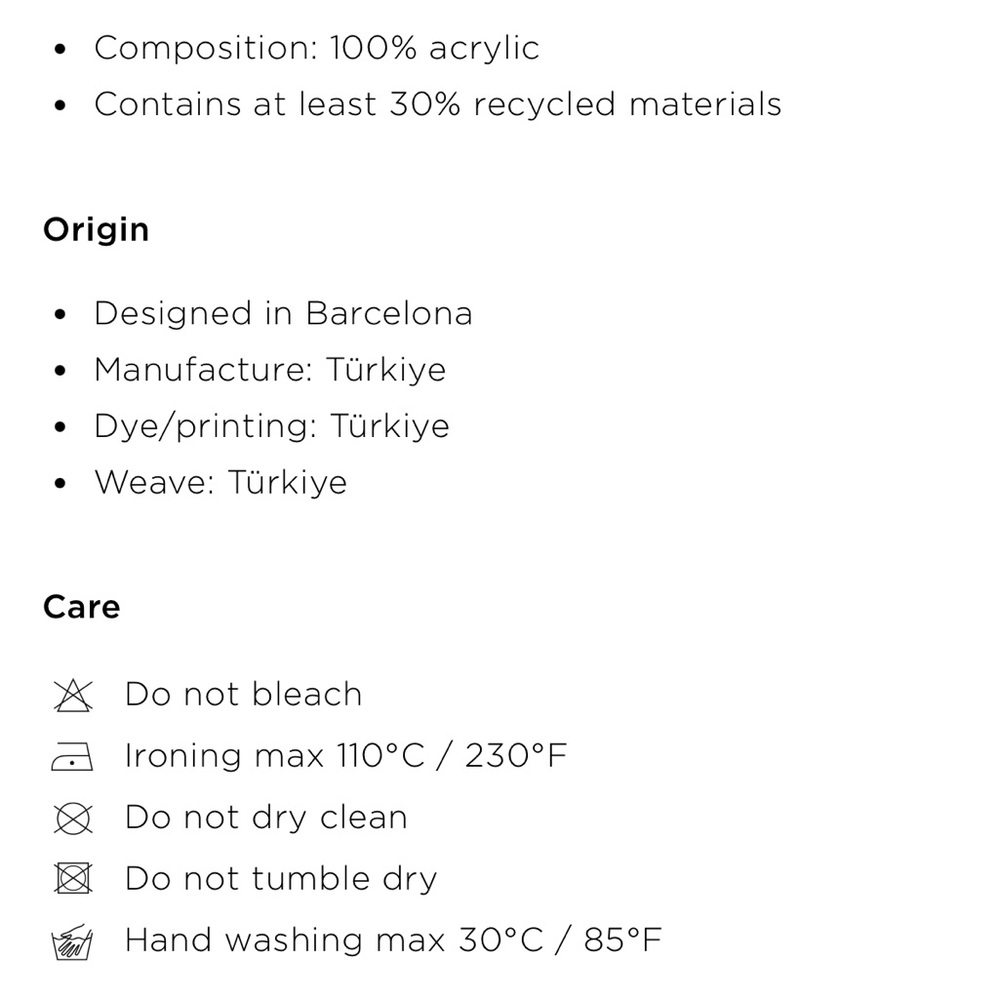1000x1000 pixels.
Task: Click 'Ironing max 110°C / 230°F' text
Action: pyautogui.click(x=346, y=756)
